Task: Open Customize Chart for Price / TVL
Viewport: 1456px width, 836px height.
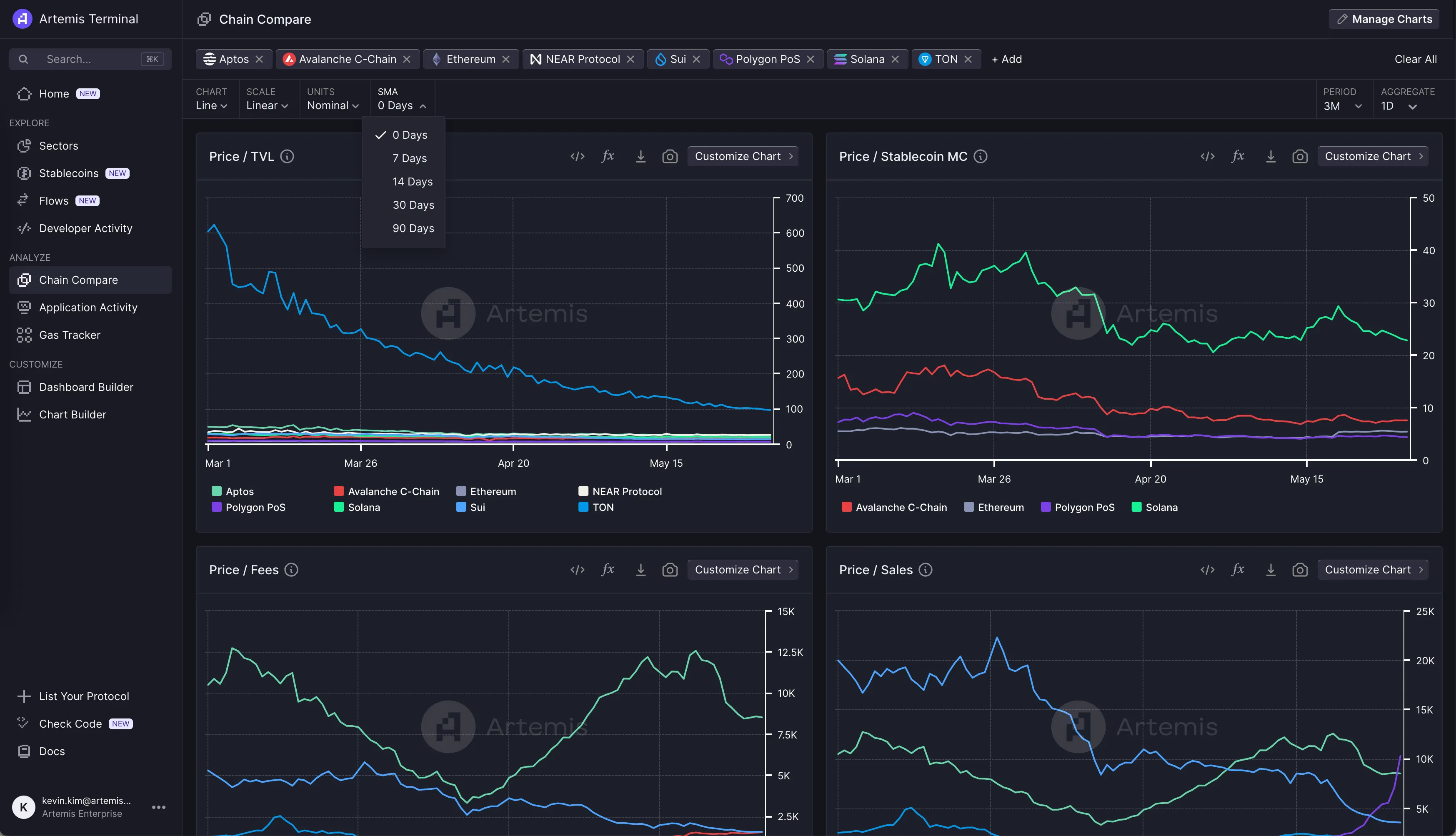Action: pos(743,156)
